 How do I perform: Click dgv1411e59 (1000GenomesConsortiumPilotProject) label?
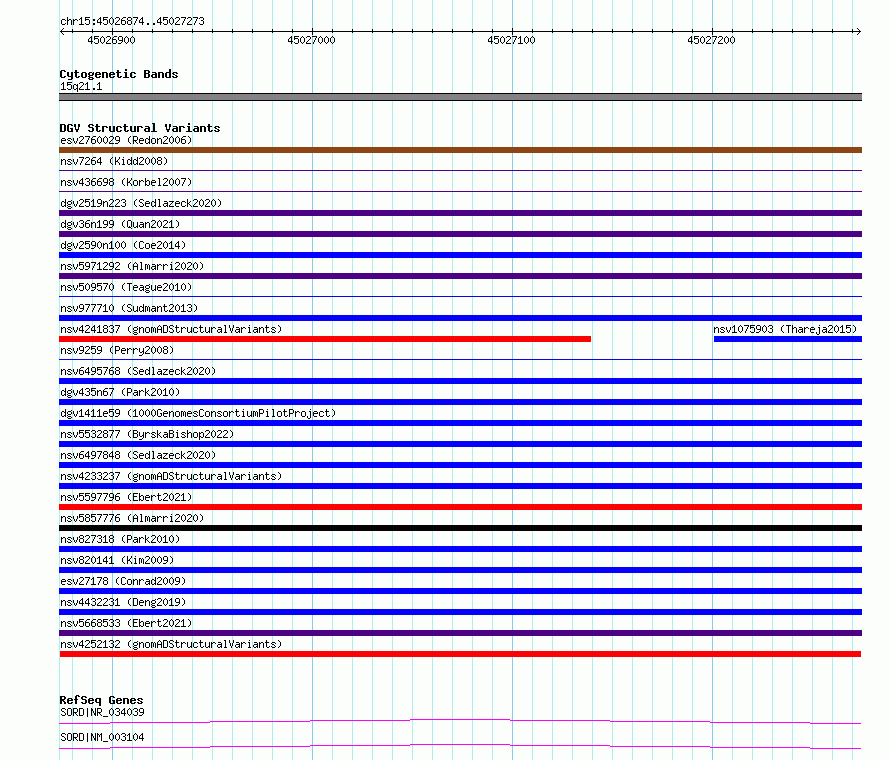[x=198, y=413]
